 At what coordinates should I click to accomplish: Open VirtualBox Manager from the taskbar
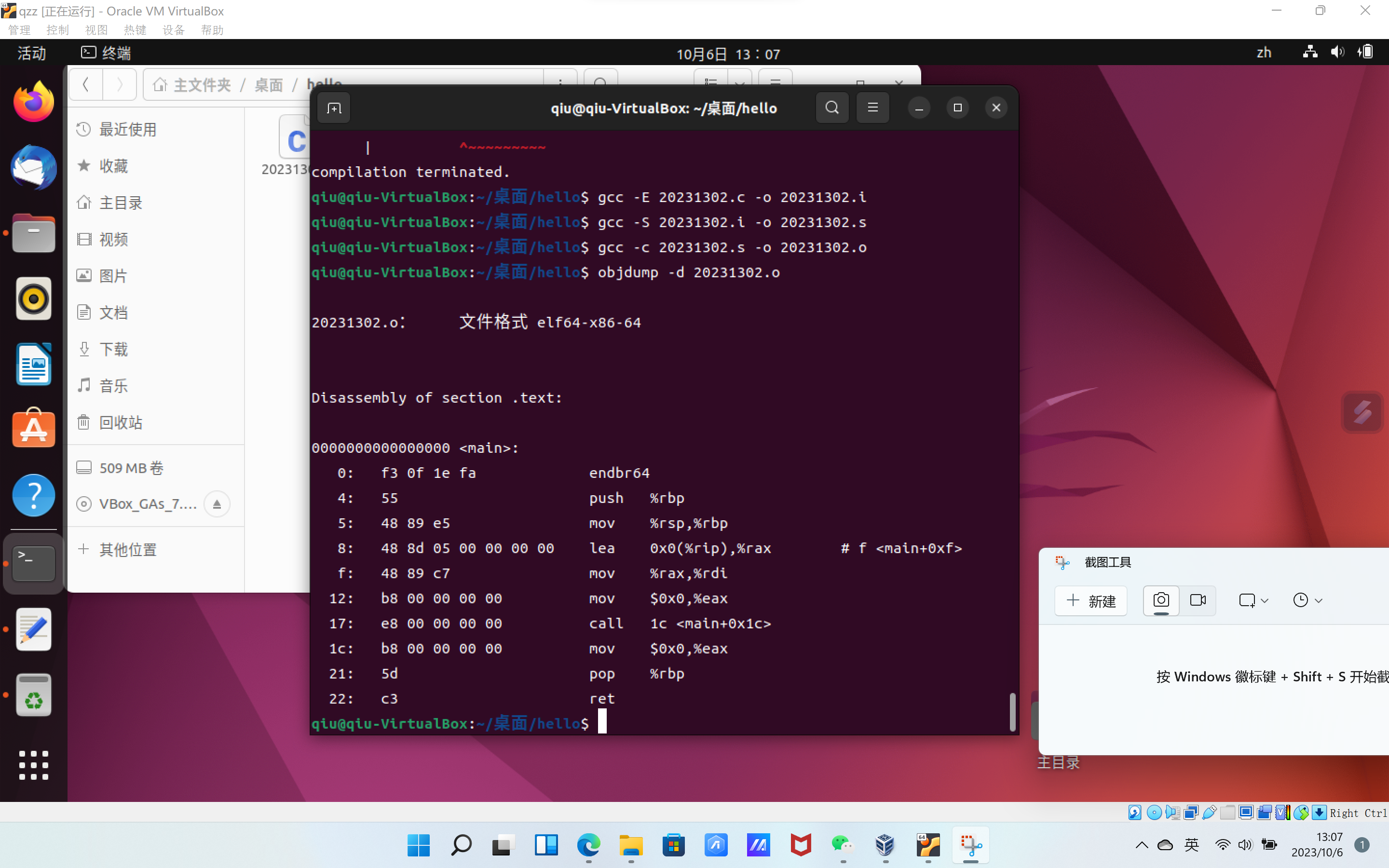[885, 845]
